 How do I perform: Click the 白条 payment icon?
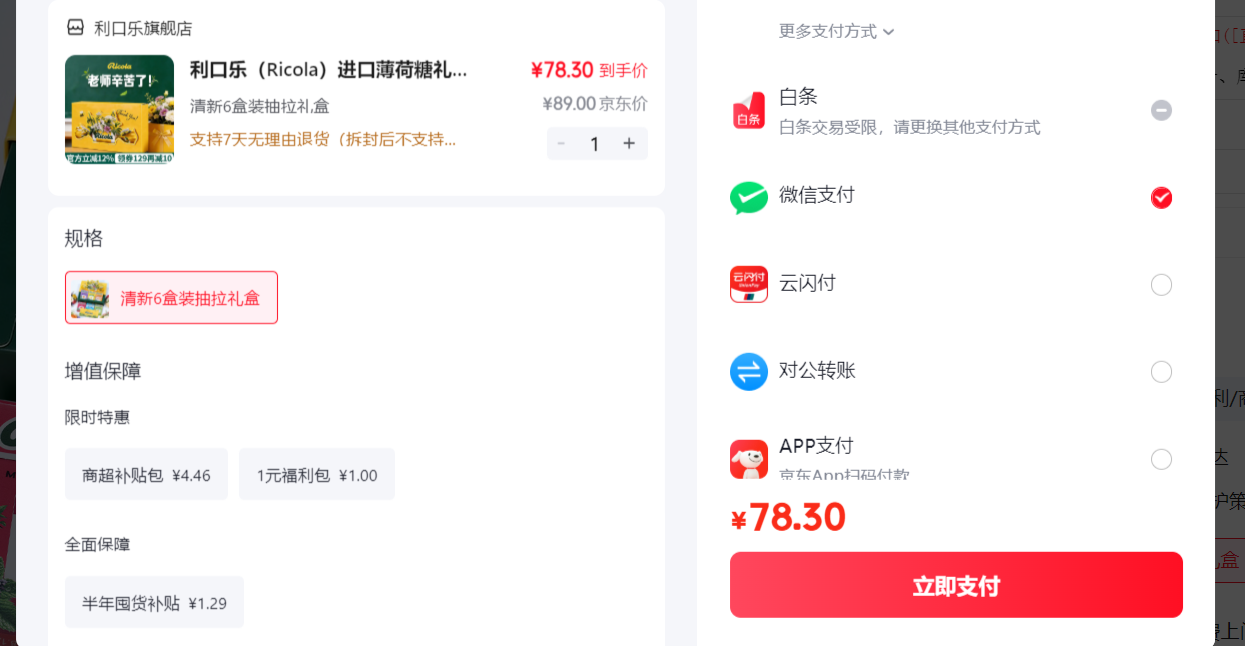tap(749, 111)
